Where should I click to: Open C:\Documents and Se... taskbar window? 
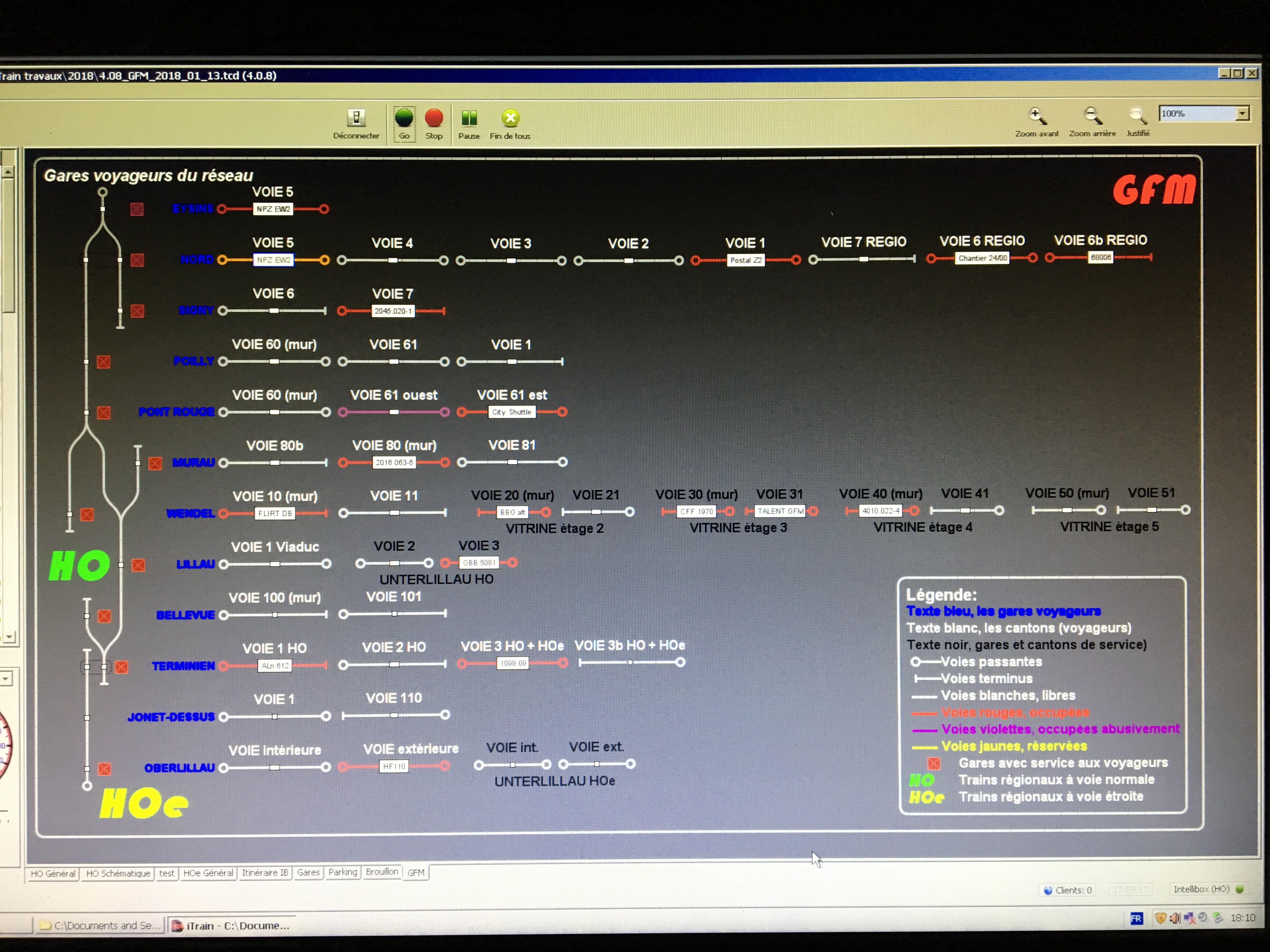pyautogui.click(x=100, y=925)
